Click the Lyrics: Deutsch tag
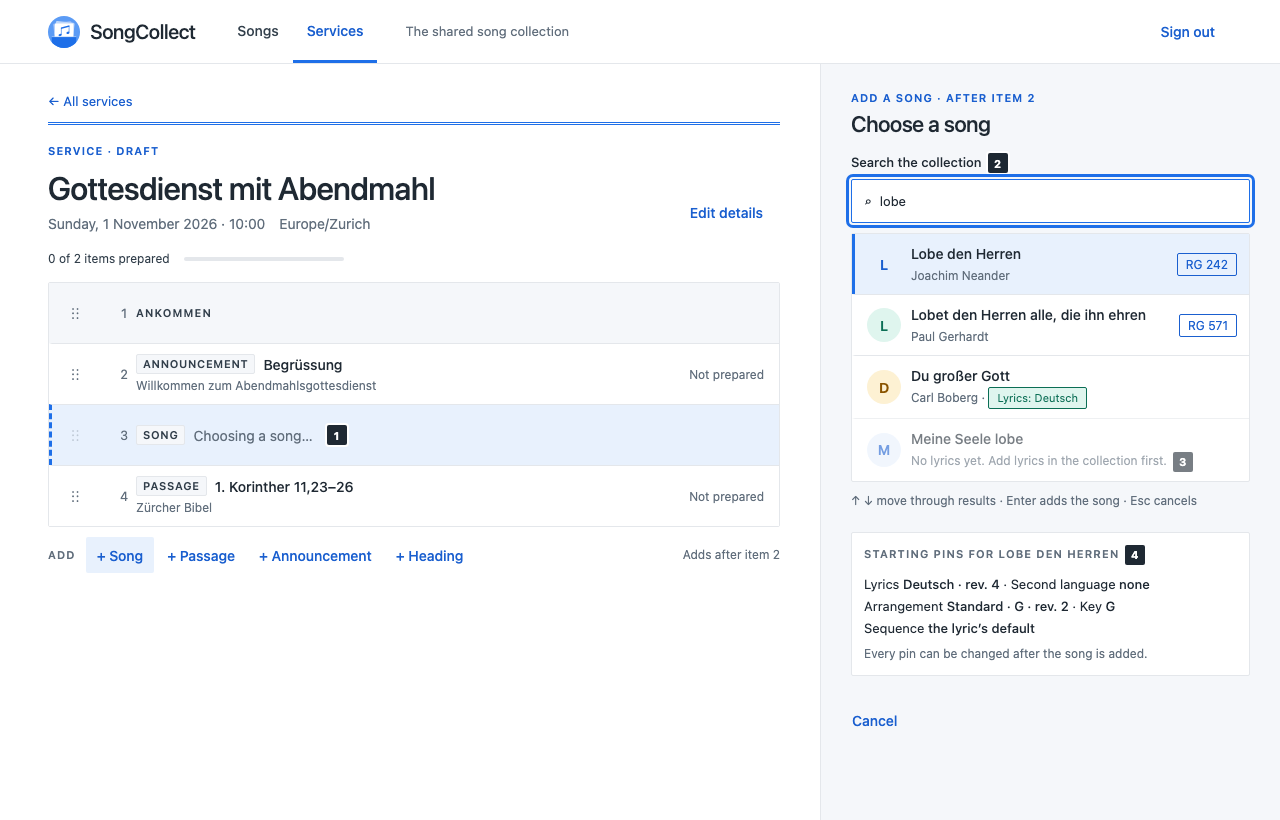 tap(1037, 398)
